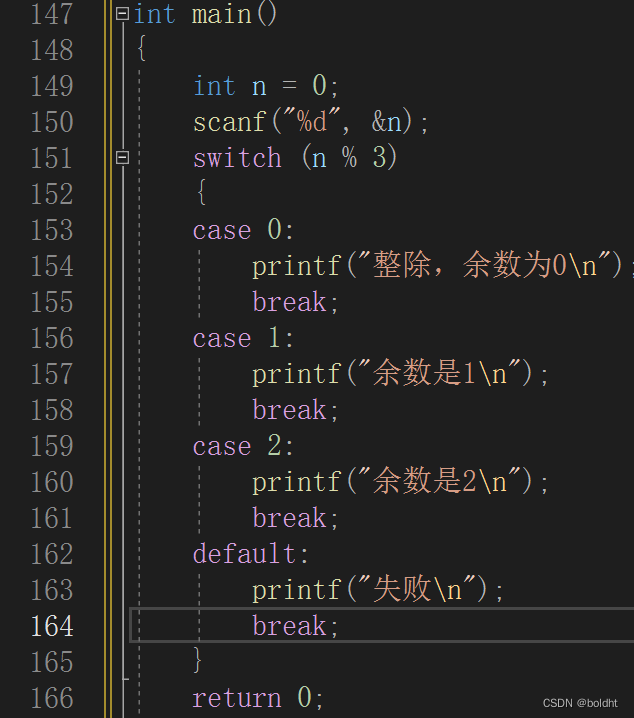The image size is (634, 718).
Task: Click line number 159 in gutter
Action: pyautogui.click(x=52, y=446)
